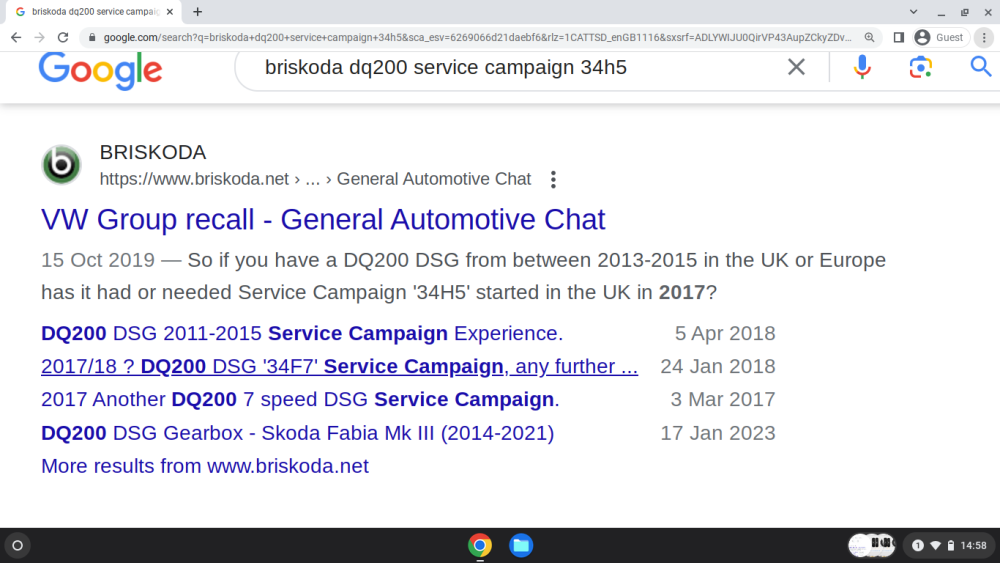Click the BRISKODA site favicon
The height and width of the screenshot is (563, 1000).
click(x=61, y=165)
